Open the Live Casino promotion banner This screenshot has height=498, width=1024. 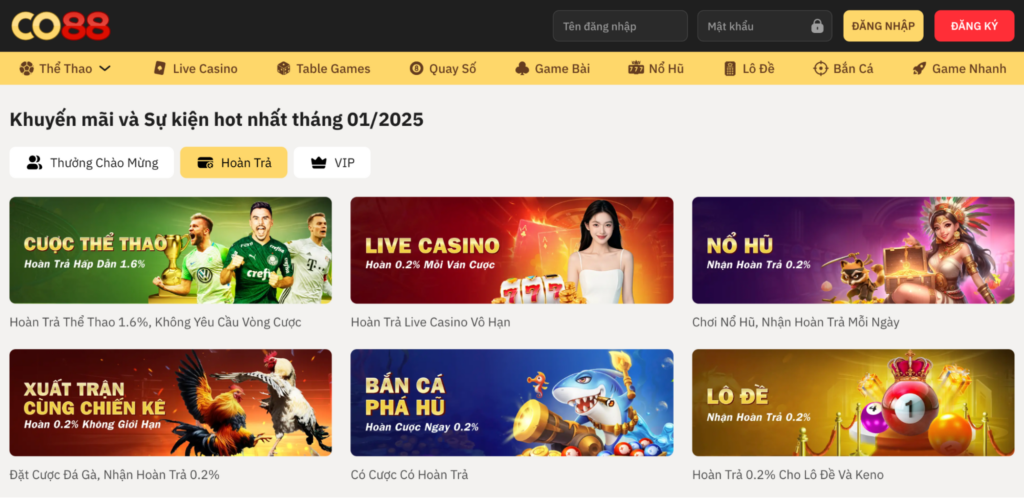(x=512, y=250)
